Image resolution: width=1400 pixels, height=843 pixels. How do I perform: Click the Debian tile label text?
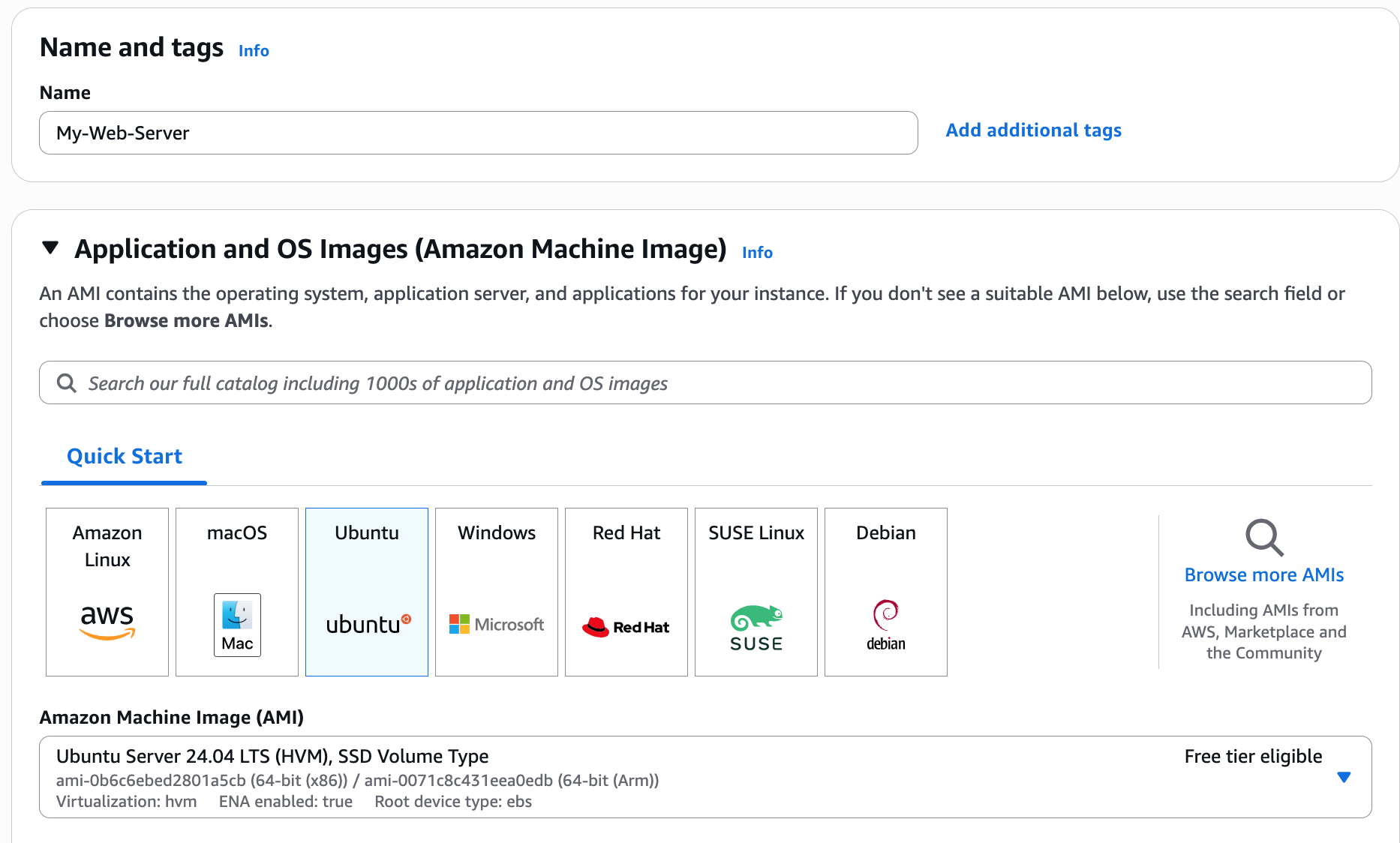pos(886,532)
